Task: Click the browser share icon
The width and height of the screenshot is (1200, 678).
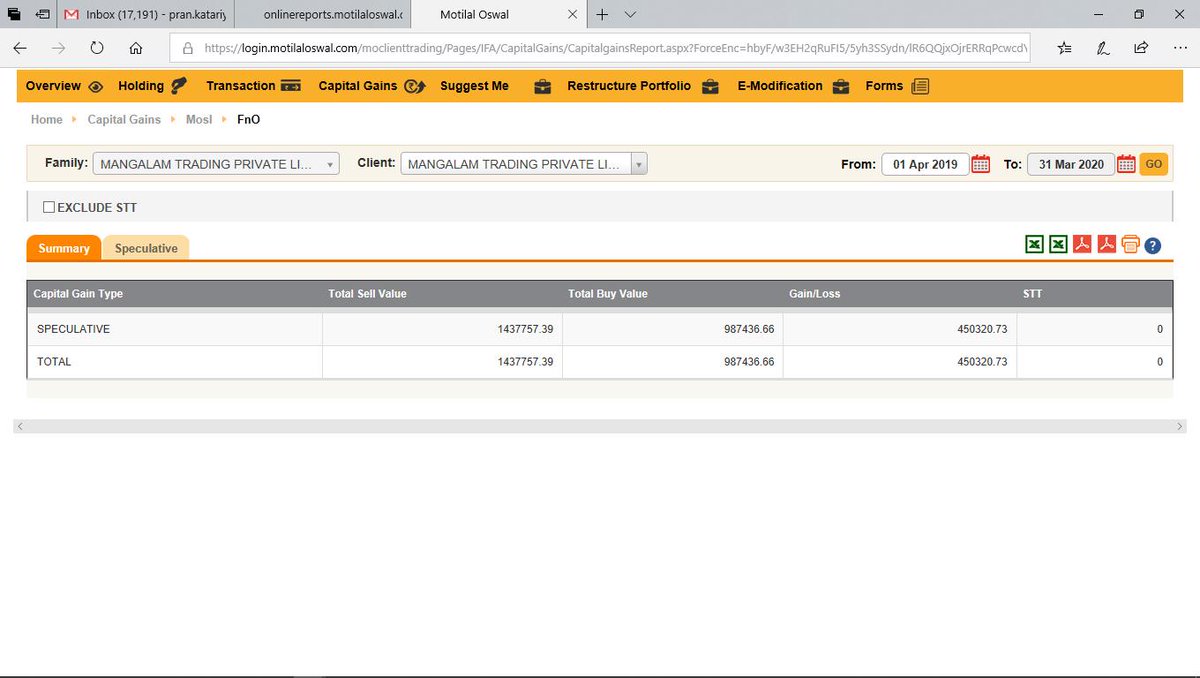Action: (1141, 47)
